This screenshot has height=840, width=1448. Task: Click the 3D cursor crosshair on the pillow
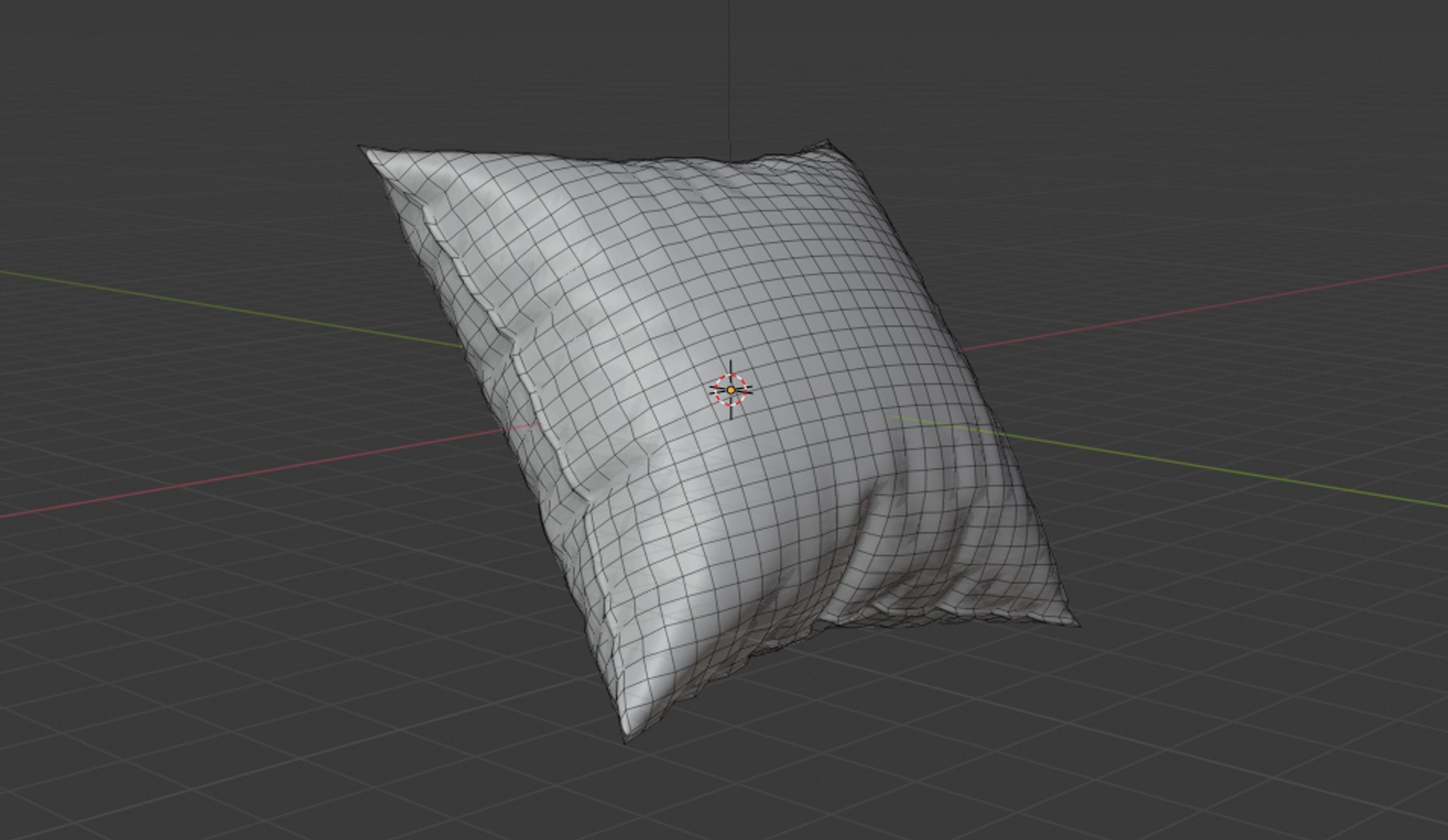click(731, 390)
